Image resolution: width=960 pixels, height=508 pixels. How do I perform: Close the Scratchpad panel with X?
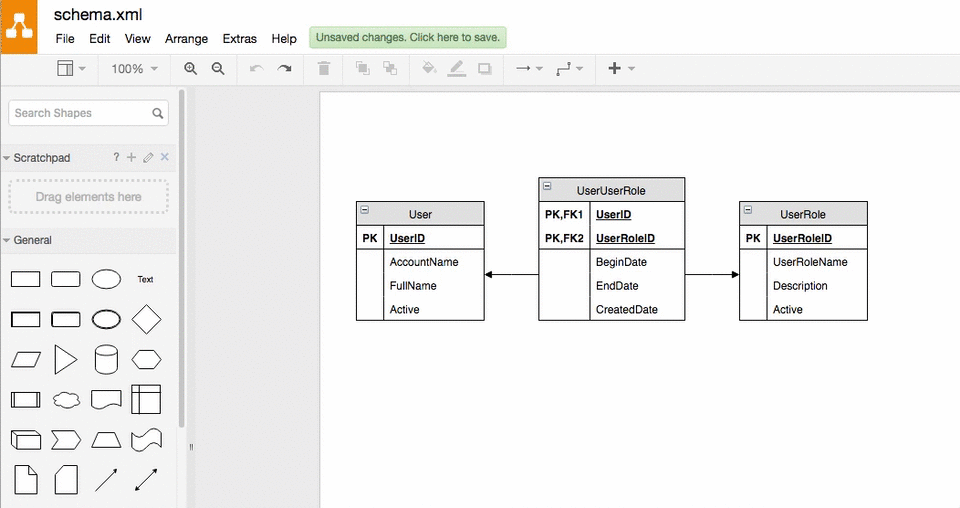(165, 157)
